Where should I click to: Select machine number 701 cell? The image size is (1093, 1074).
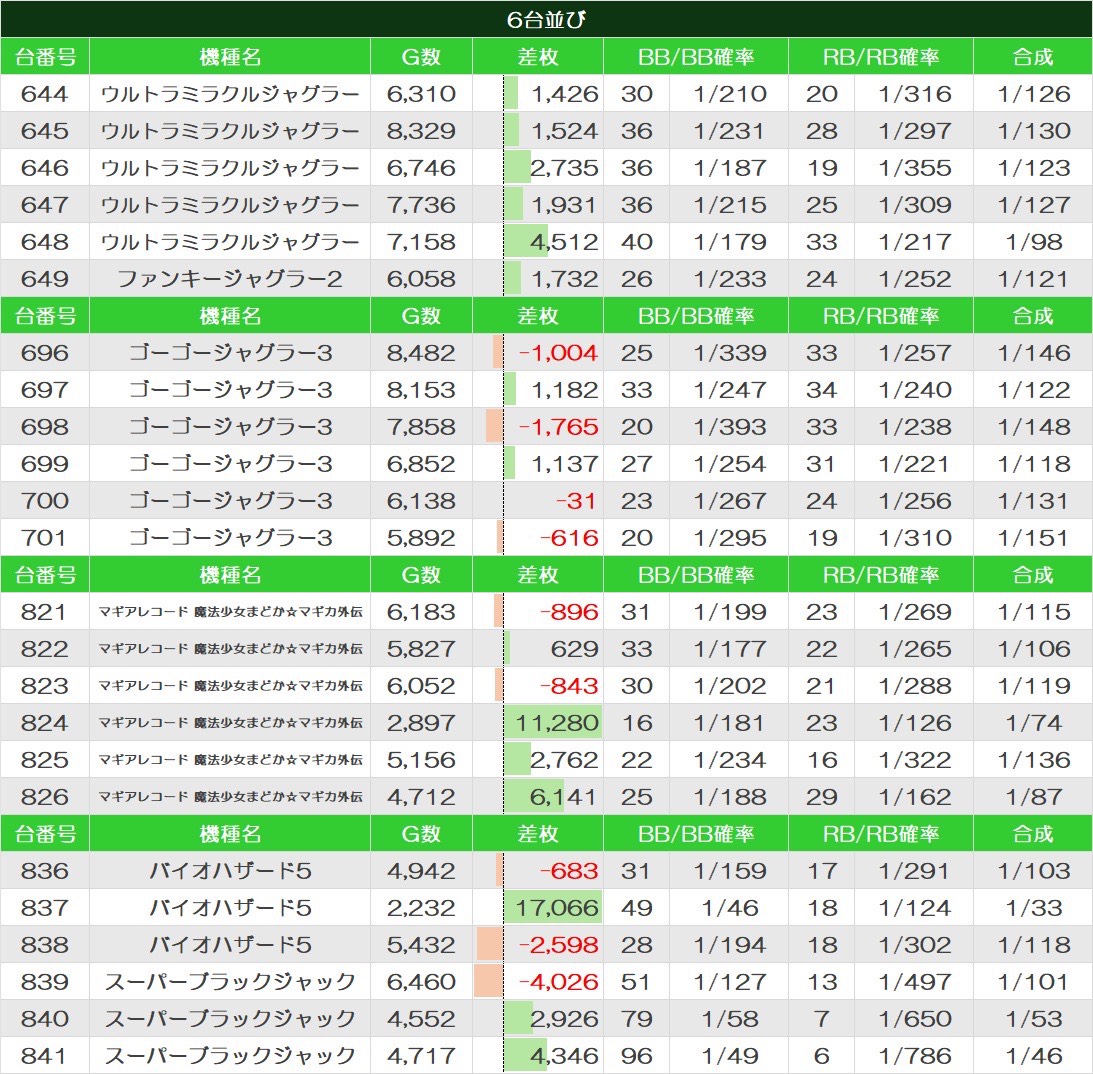click(x=45, y=537)
